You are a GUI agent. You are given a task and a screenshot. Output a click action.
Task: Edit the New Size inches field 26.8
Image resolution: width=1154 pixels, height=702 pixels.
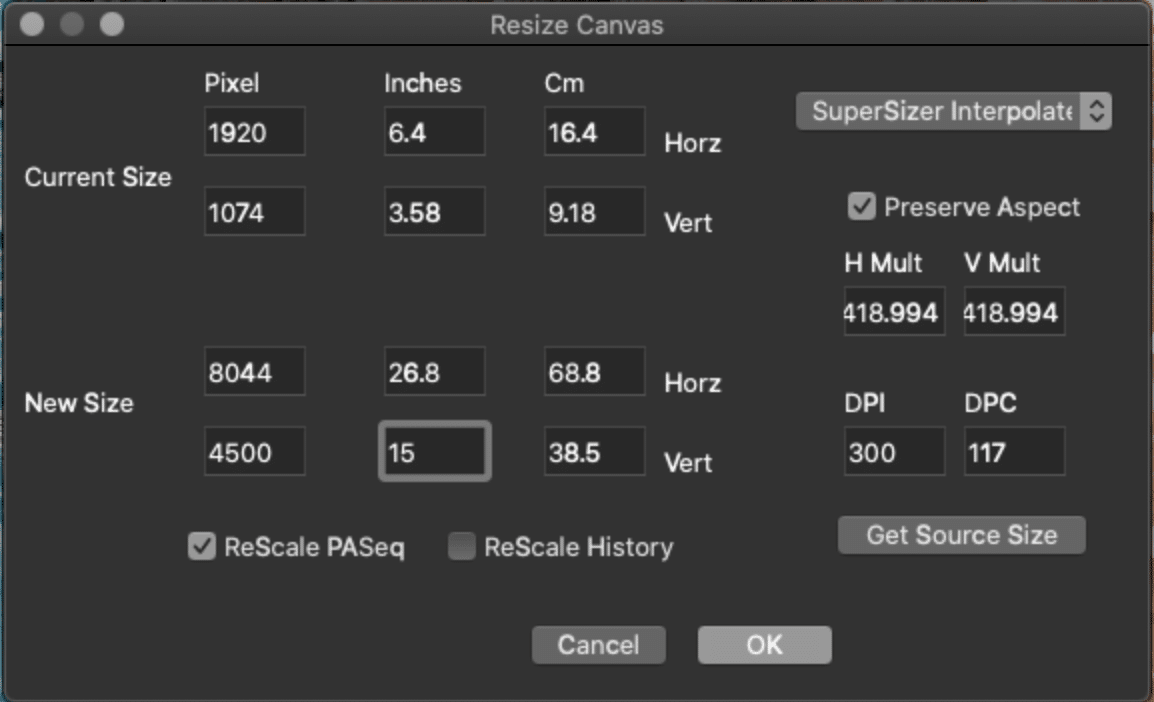[x=434, y=372]
